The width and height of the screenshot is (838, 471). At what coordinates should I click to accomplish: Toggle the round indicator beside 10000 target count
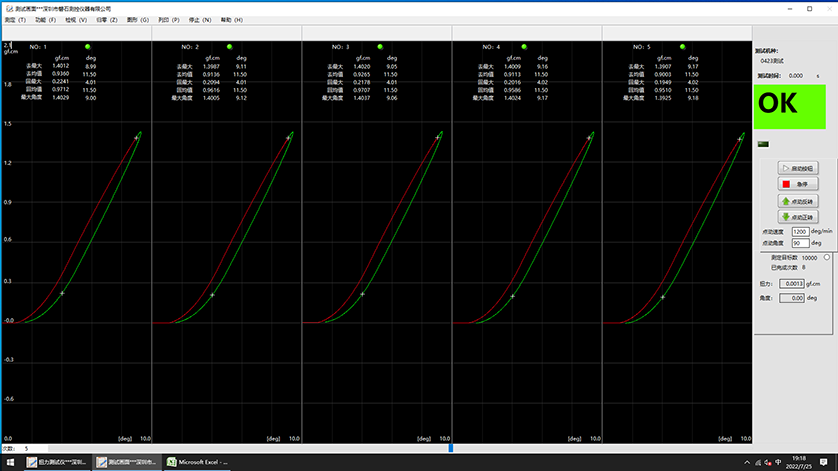coord(826,258)
